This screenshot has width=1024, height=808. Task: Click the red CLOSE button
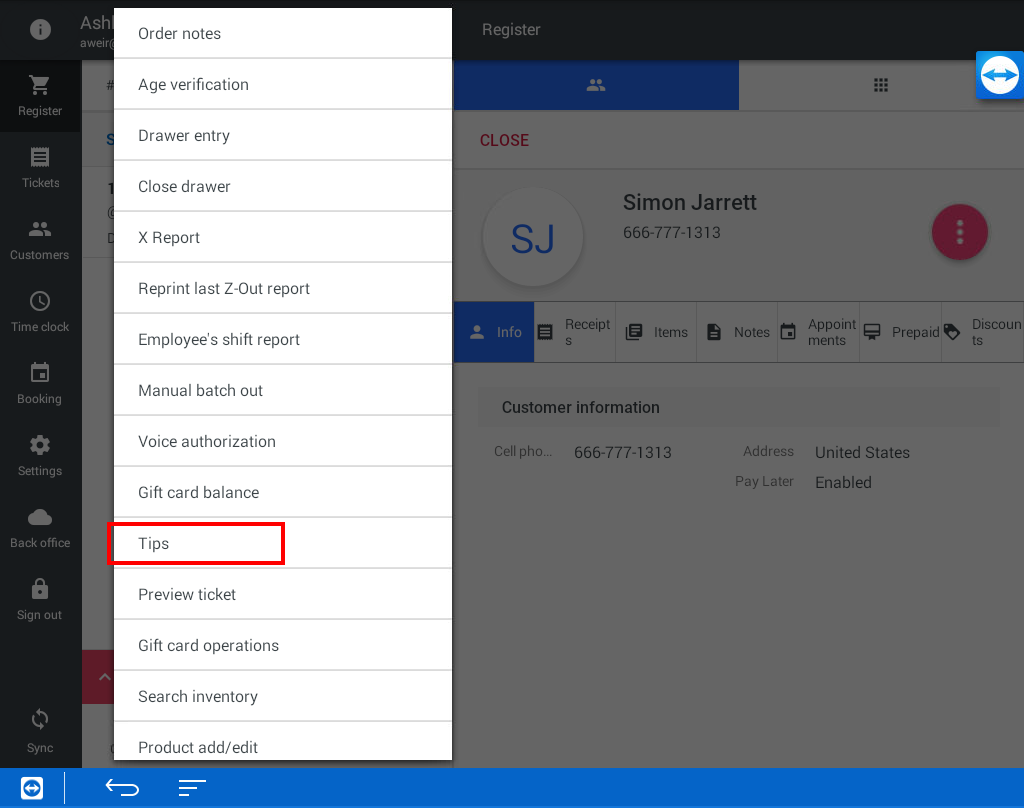(x=504, y=140)
